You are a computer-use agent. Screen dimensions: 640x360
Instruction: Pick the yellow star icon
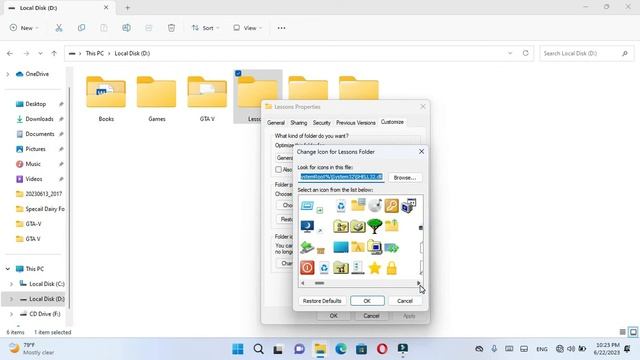[374, 268]
